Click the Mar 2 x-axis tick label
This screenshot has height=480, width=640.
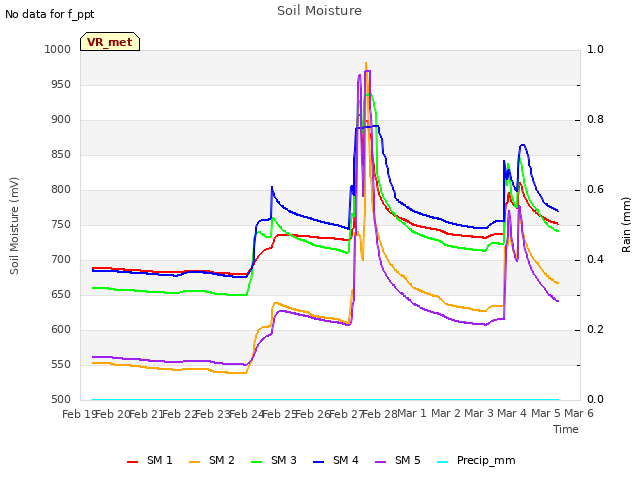point(446,413)
